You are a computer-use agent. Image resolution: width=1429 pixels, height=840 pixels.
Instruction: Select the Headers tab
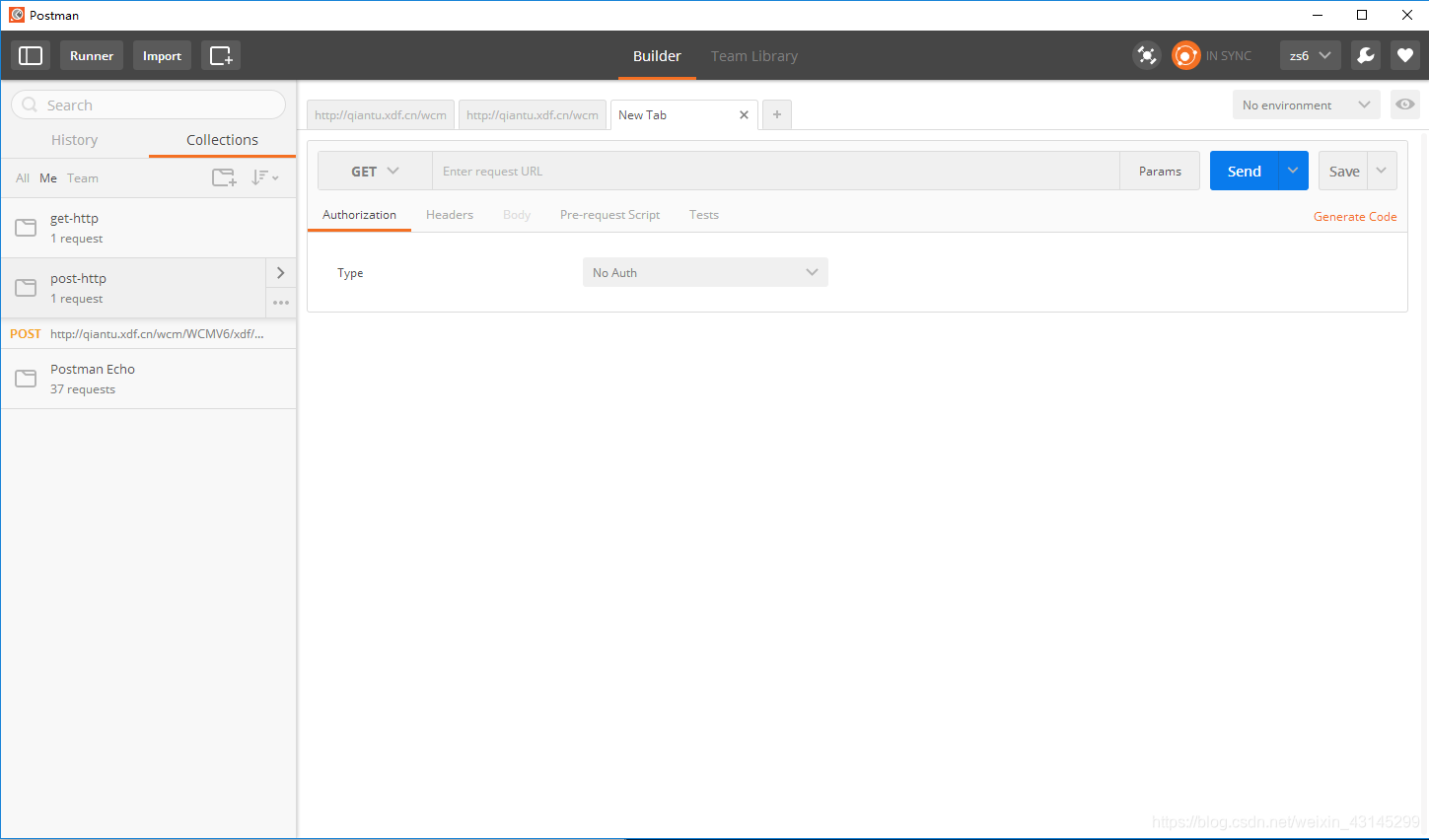click(450, 215)
